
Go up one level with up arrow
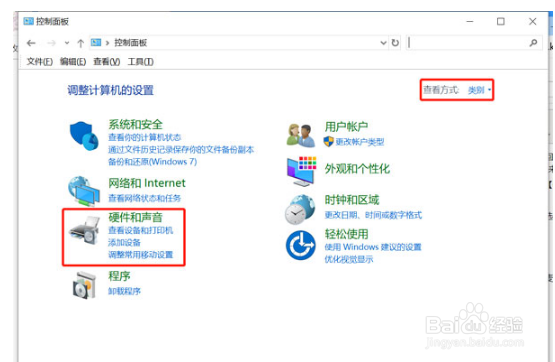pyautogui.click(x=80, y=43)
